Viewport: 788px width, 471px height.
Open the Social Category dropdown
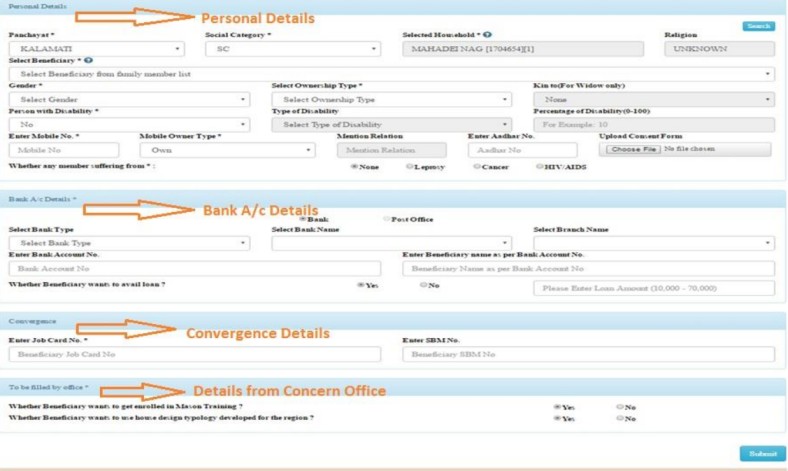[292, 48]
